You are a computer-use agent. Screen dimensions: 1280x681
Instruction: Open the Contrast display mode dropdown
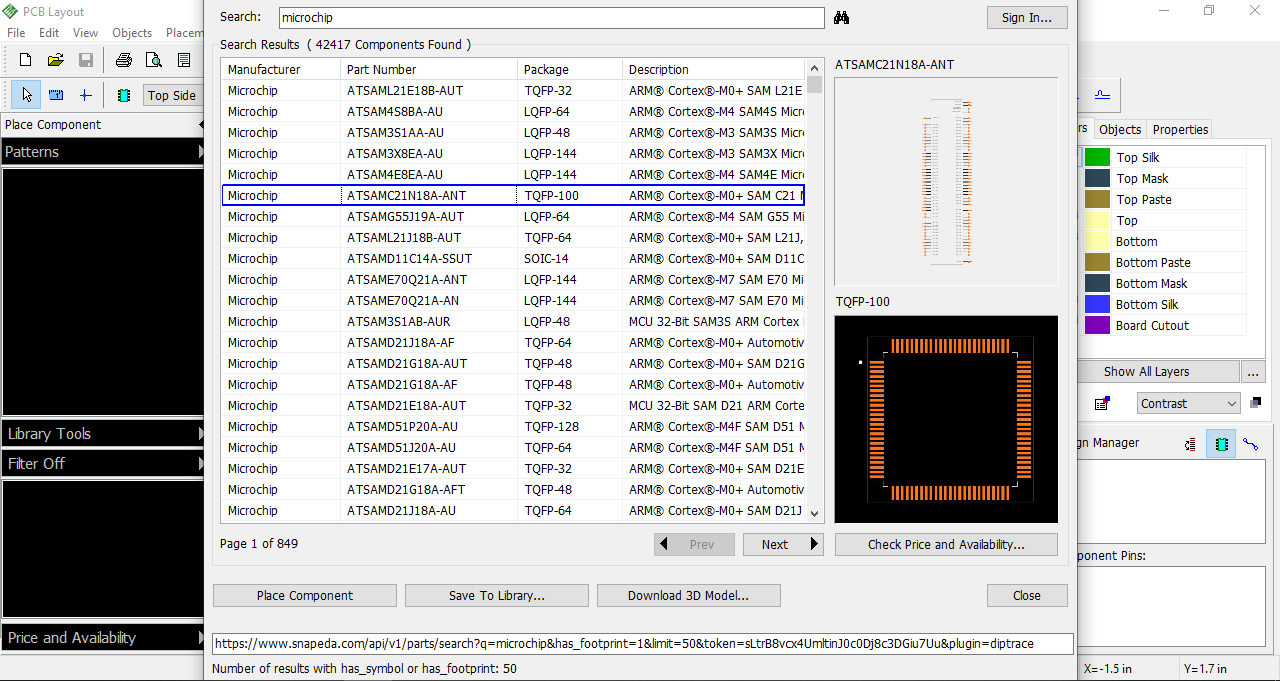point(1188,403)
